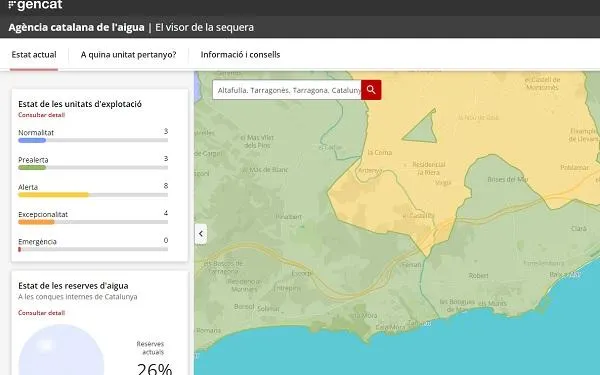Click the water reserves sphere graphic

click(61, 350)
